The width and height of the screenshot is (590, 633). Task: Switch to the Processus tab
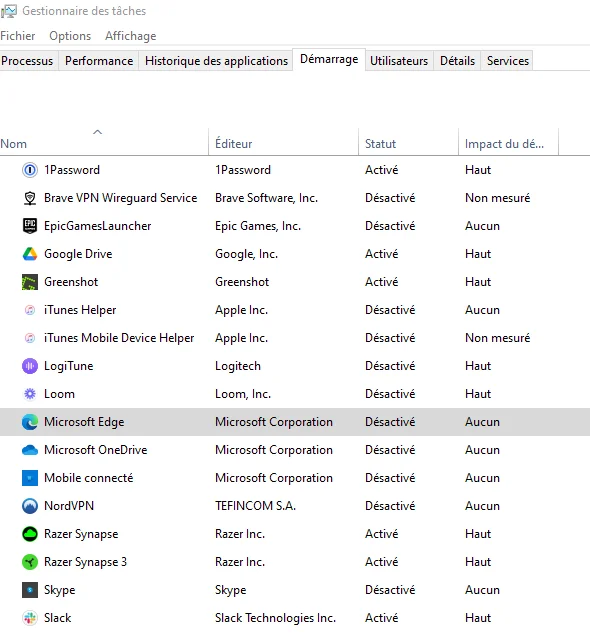click(27, 61)
